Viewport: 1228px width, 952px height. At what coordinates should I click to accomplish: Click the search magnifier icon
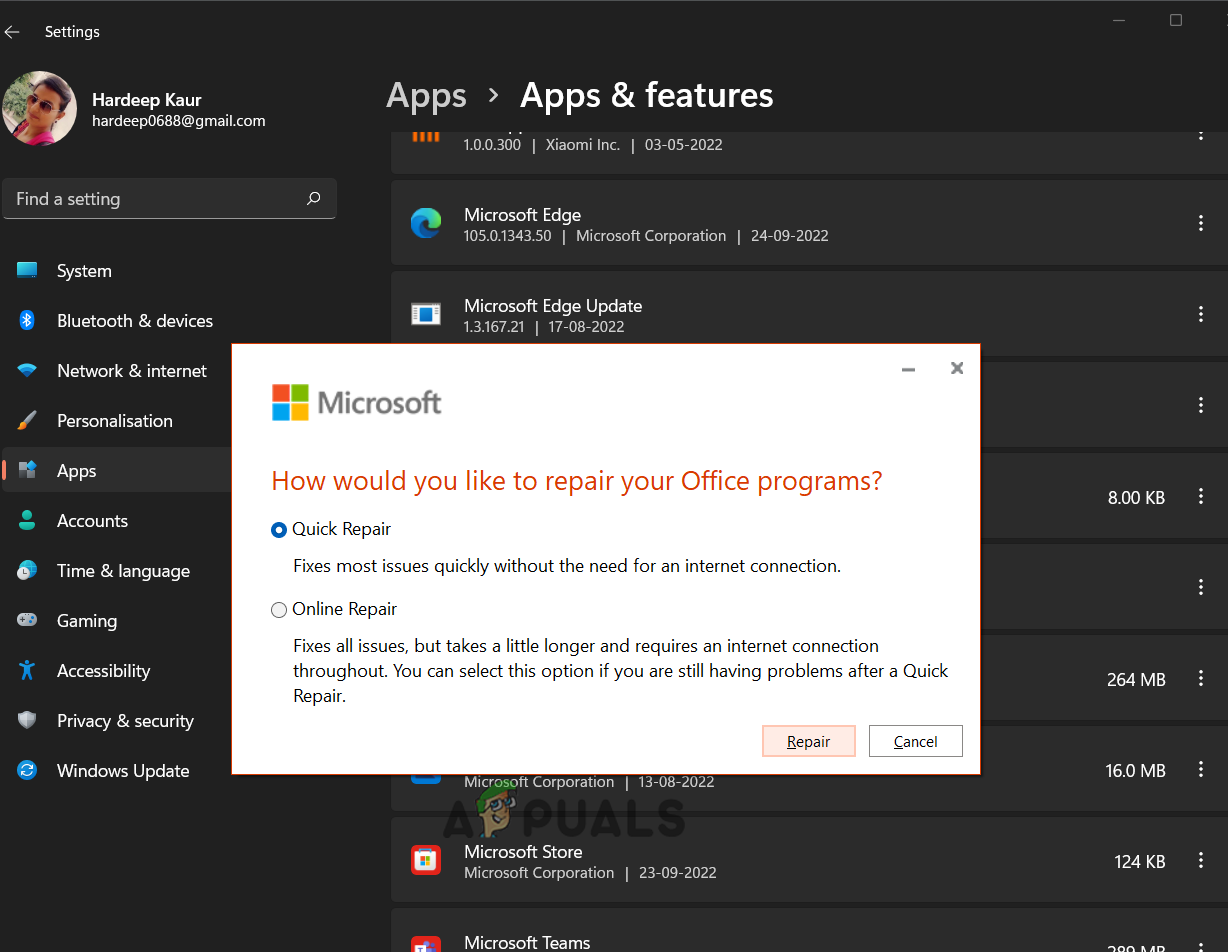click(x=313, y=199)
